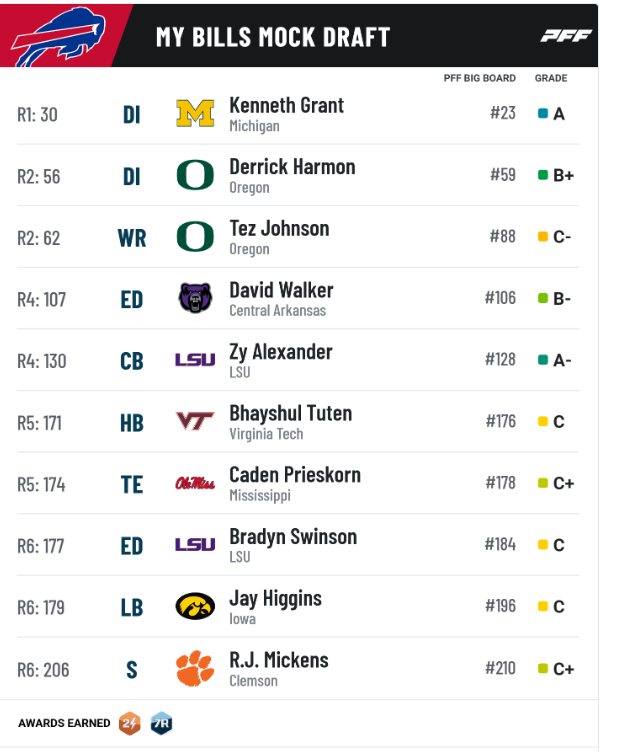The image size is (626, 752).
Task: Click the blue 7R award badge
Action: pos(161,723)
